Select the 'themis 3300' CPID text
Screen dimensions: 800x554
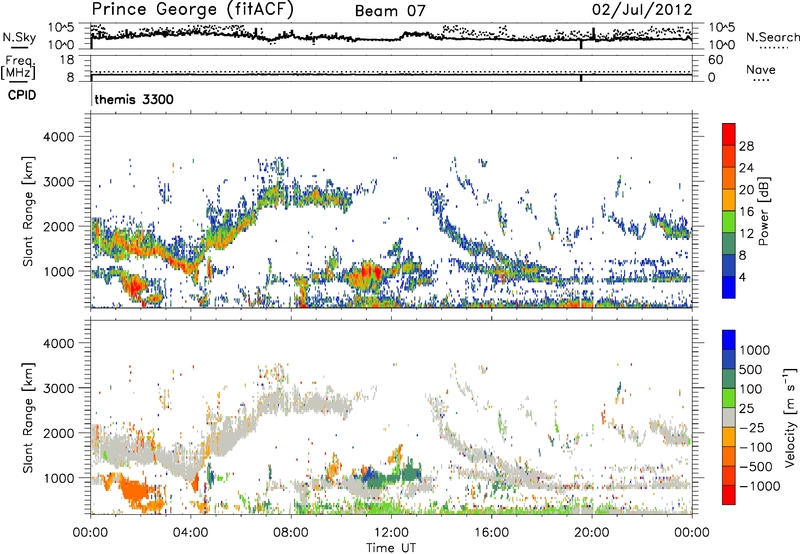pos(134,99)
